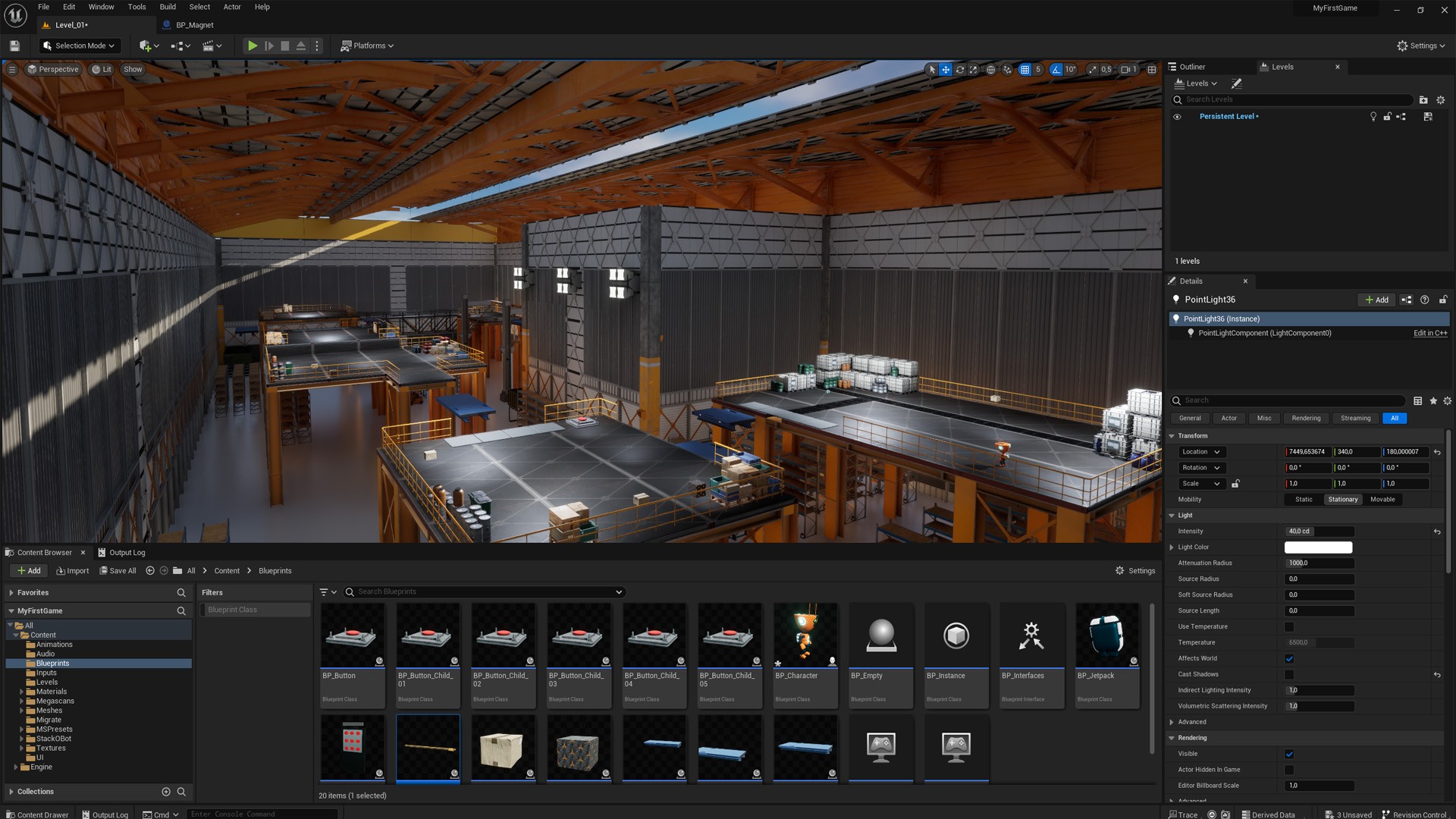Click the Build menu in menu bar
Image resolution: width=1456 pixels, height=819 pixels.
(166, 7)
